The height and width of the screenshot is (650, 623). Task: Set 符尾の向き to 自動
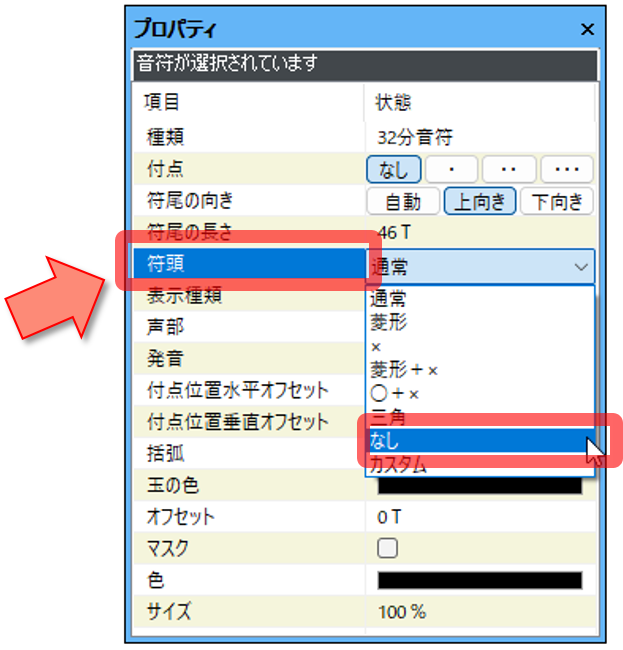click(x=402, y=201)
